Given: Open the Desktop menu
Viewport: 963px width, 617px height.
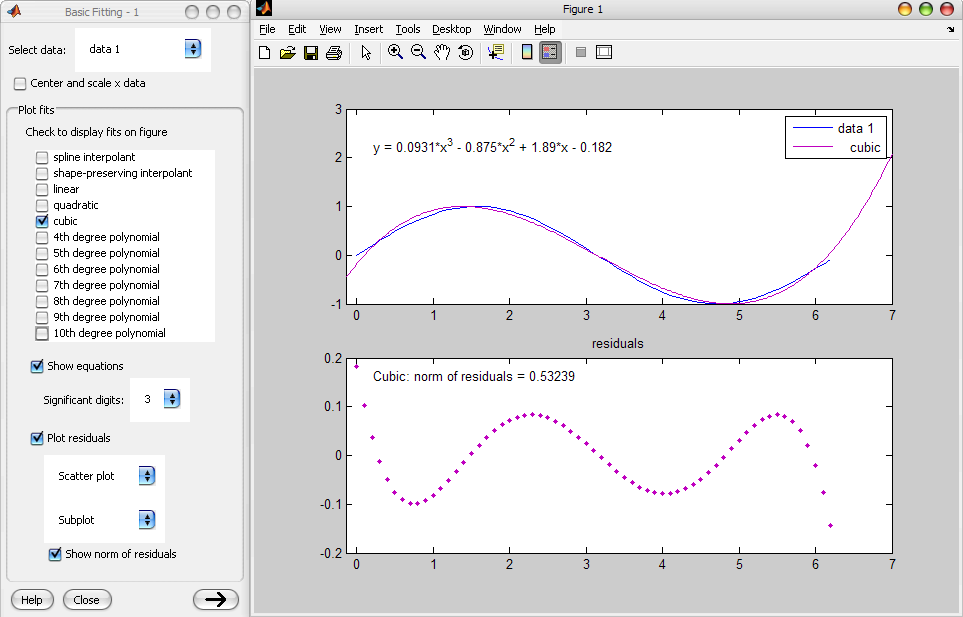Looking at the screenshot, I should (x=452, y=29).
